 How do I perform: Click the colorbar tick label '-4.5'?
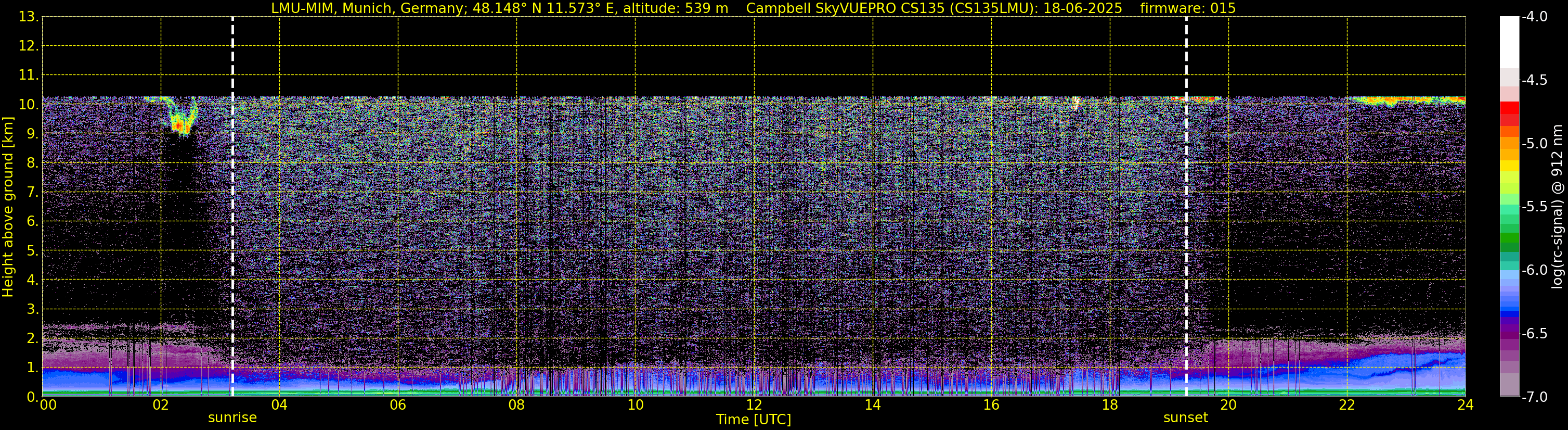click(1534, 80)
